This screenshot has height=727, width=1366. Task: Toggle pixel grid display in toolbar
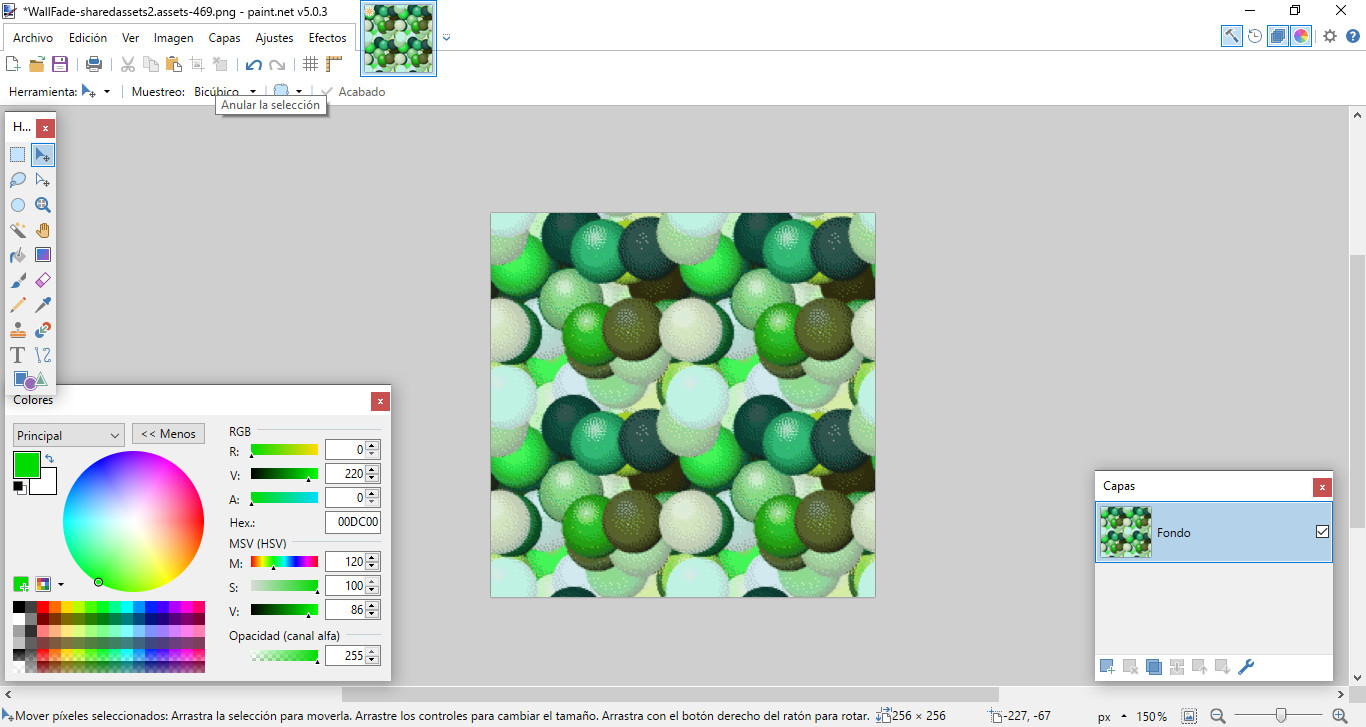pos(311,65)
